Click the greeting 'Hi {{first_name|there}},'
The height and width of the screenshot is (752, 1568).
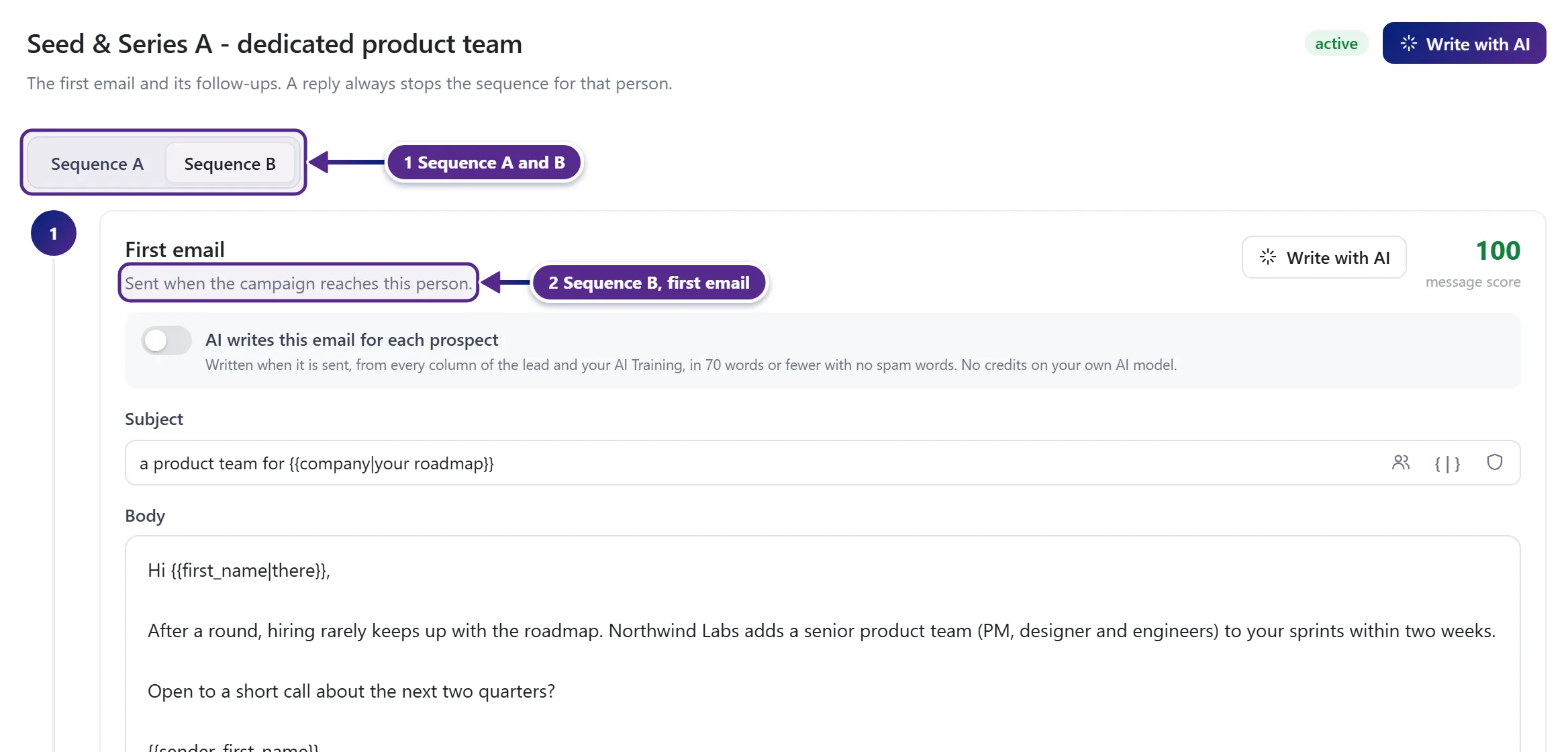(x=239, y=571)
